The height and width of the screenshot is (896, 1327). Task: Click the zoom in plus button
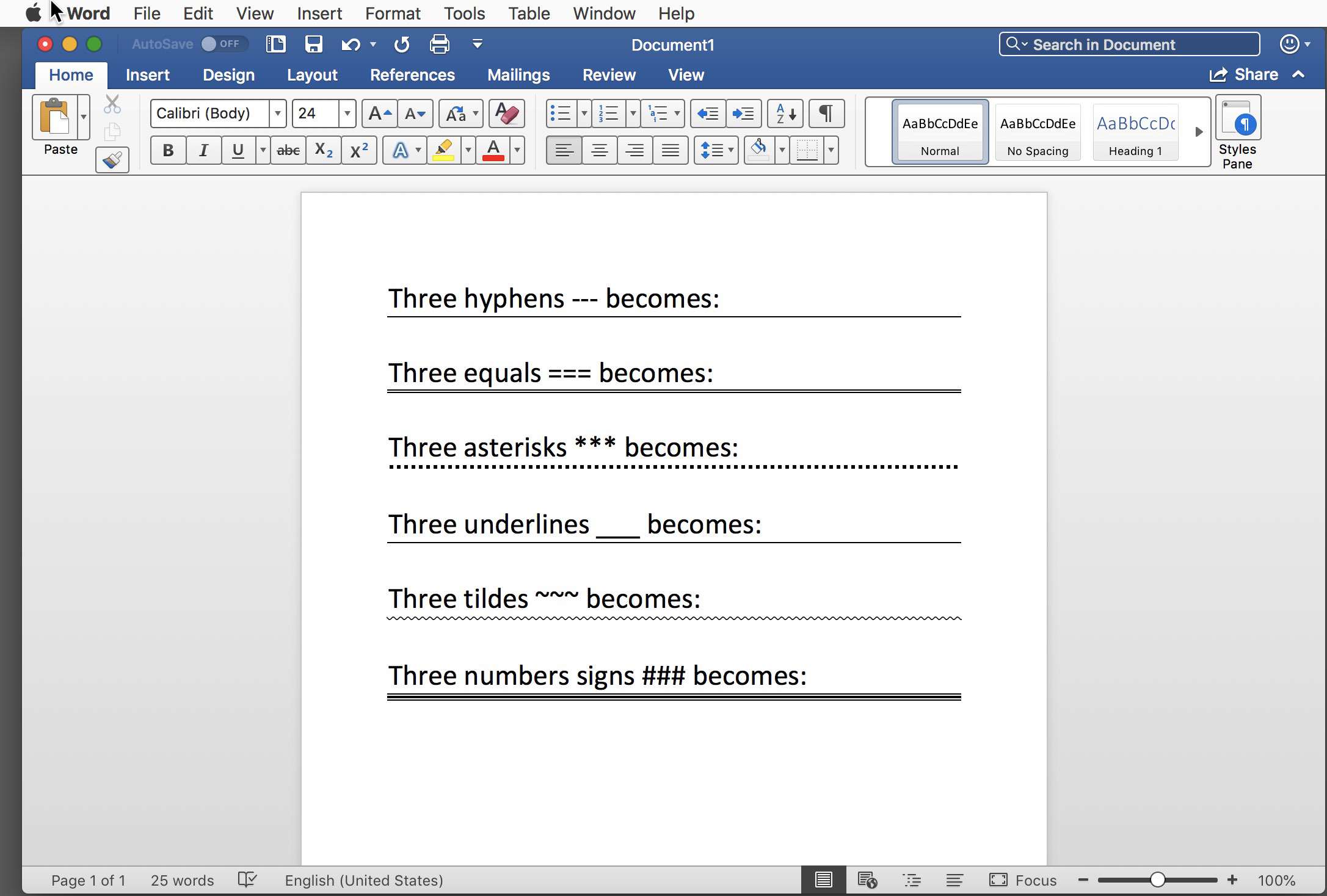pos(1232,880)
